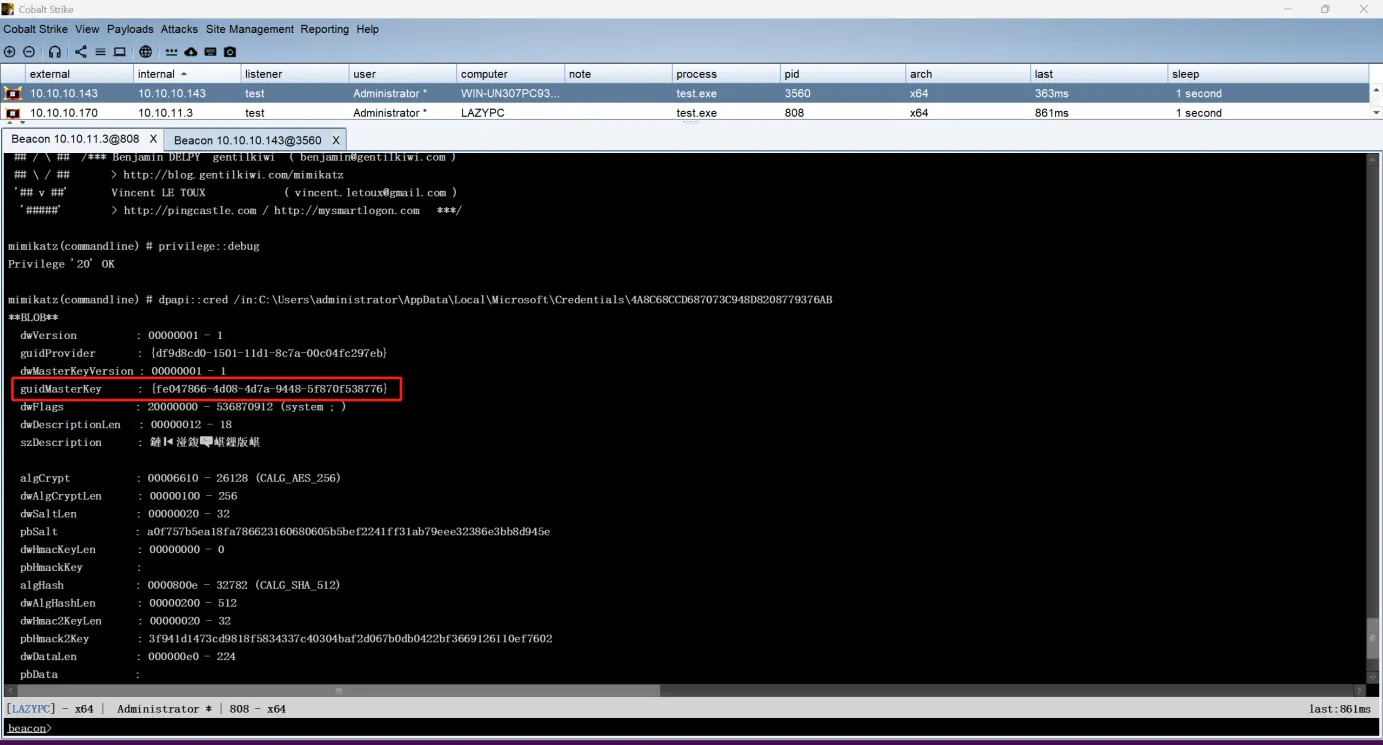Sort sessions by arch column
The image size is (1383, 745).
point(968,74)
